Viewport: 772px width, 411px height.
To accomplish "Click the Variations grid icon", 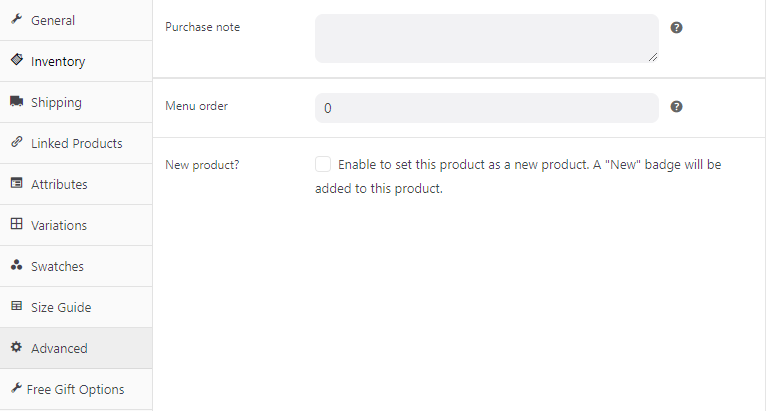I will click(16, 225).
